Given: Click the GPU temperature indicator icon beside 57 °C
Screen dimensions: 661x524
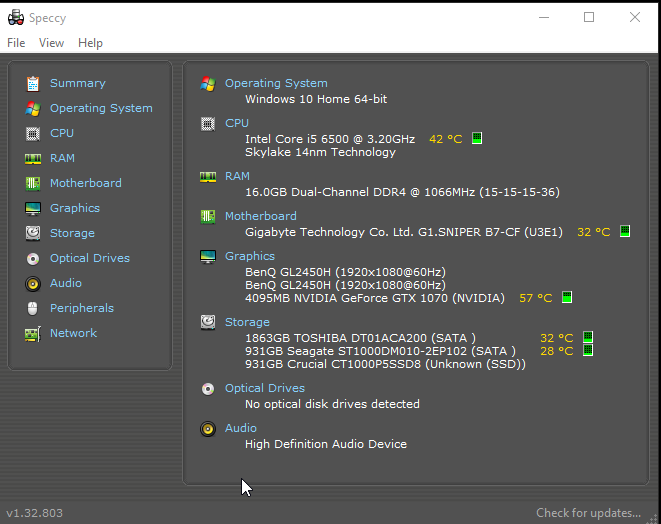Looking at the screenshot, I should [x=567, y=297].
